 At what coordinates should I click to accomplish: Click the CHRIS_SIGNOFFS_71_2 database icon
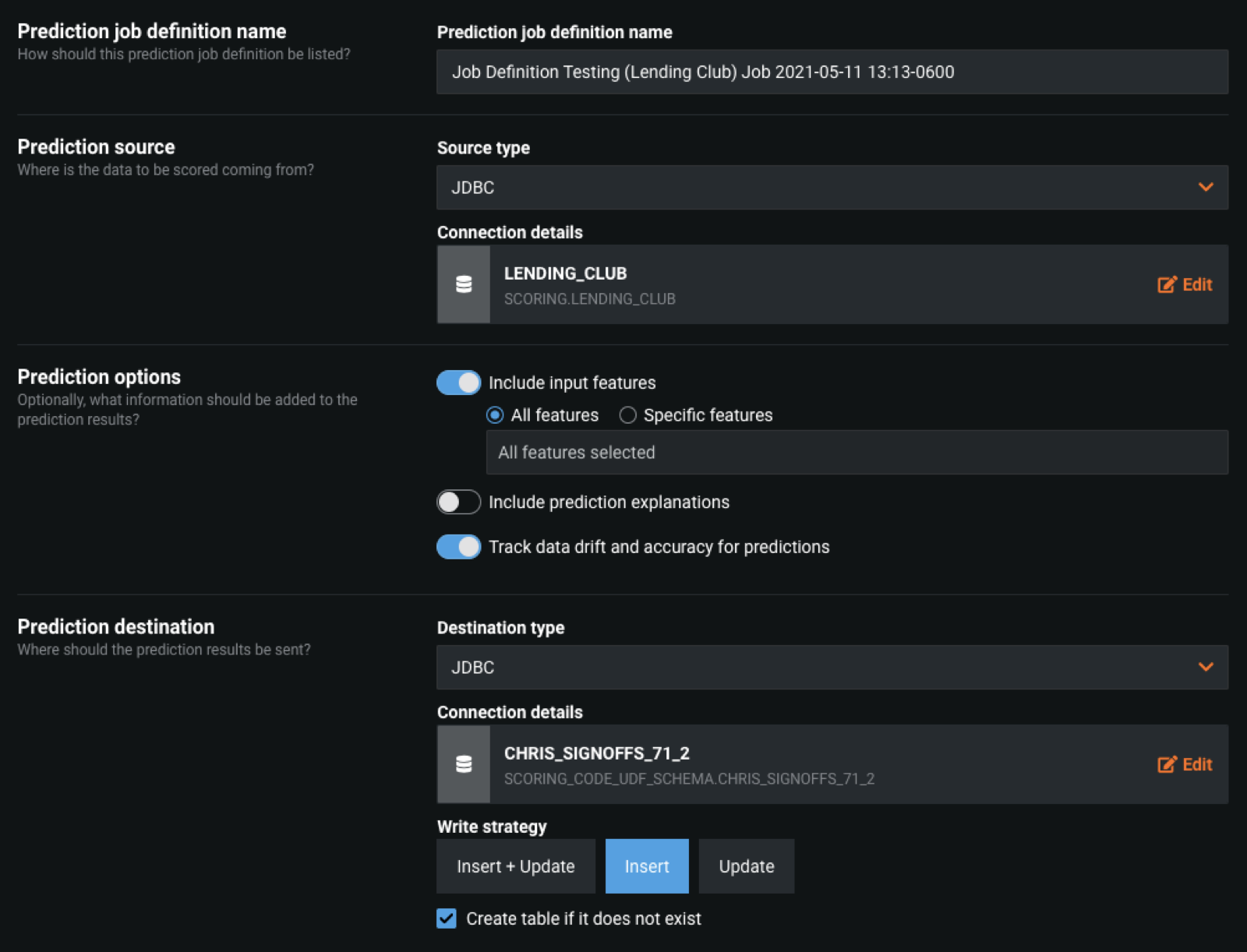point(464,764)
